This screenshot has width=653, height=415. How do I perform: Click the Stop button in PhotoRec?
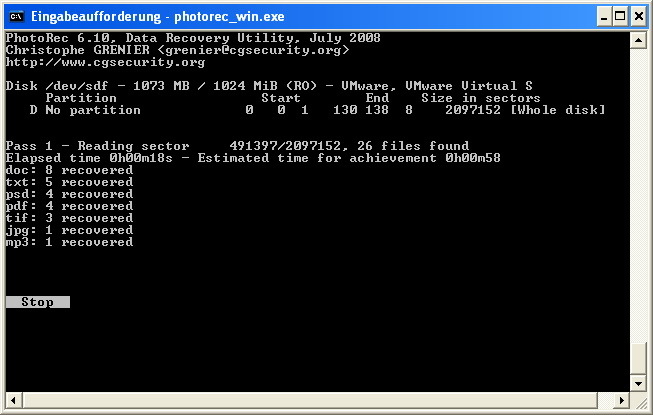point(38,302)
